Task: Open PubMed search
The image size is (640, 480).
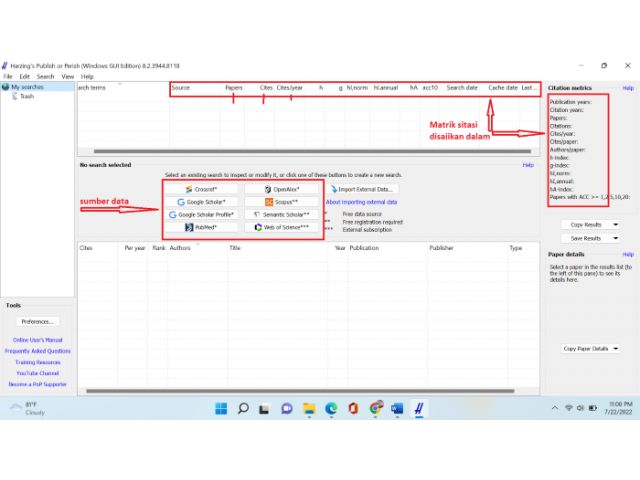Action: click(201, 227)
